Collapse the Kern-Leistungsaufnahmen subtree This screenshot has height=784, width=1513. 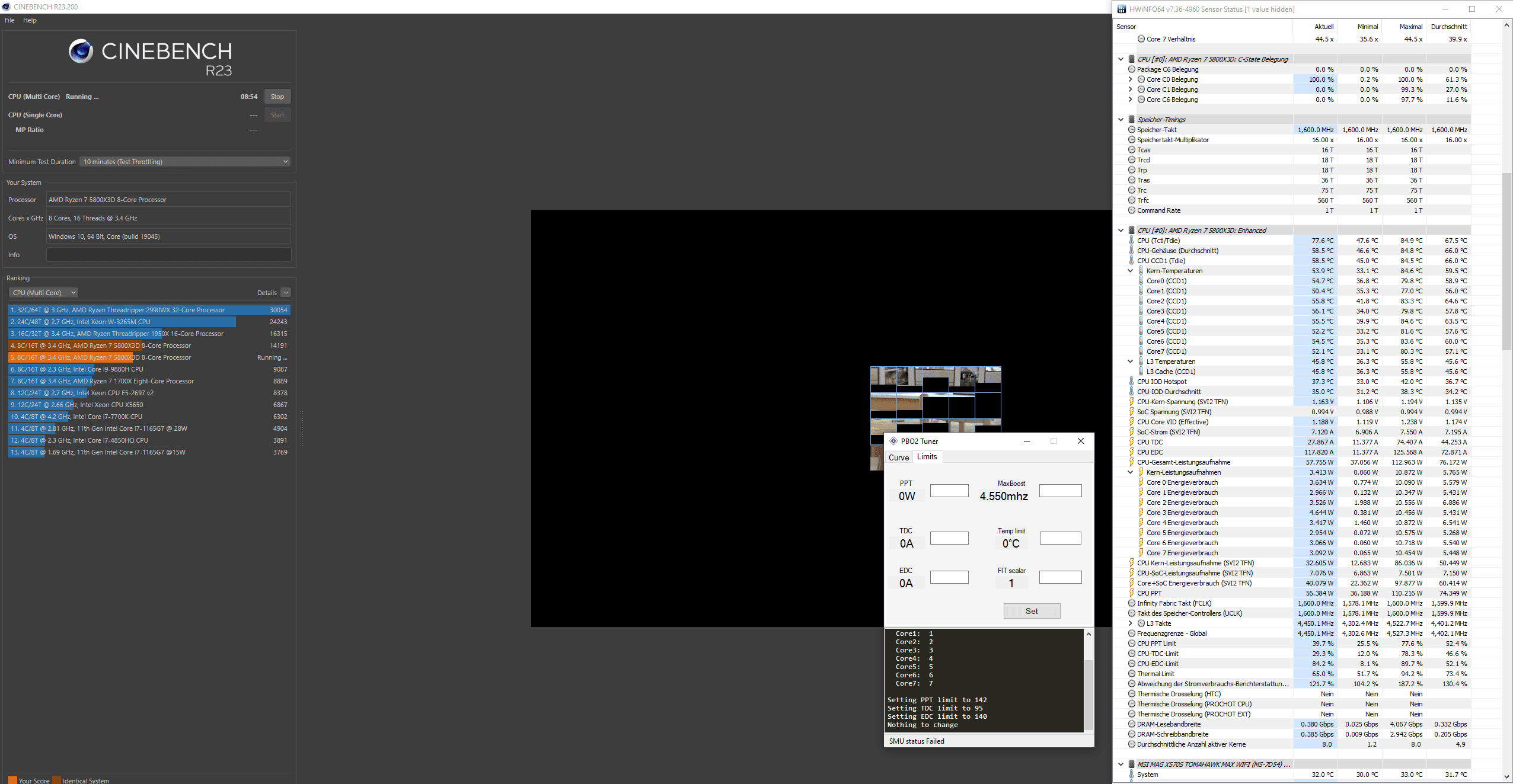(x=1130, y=472)
